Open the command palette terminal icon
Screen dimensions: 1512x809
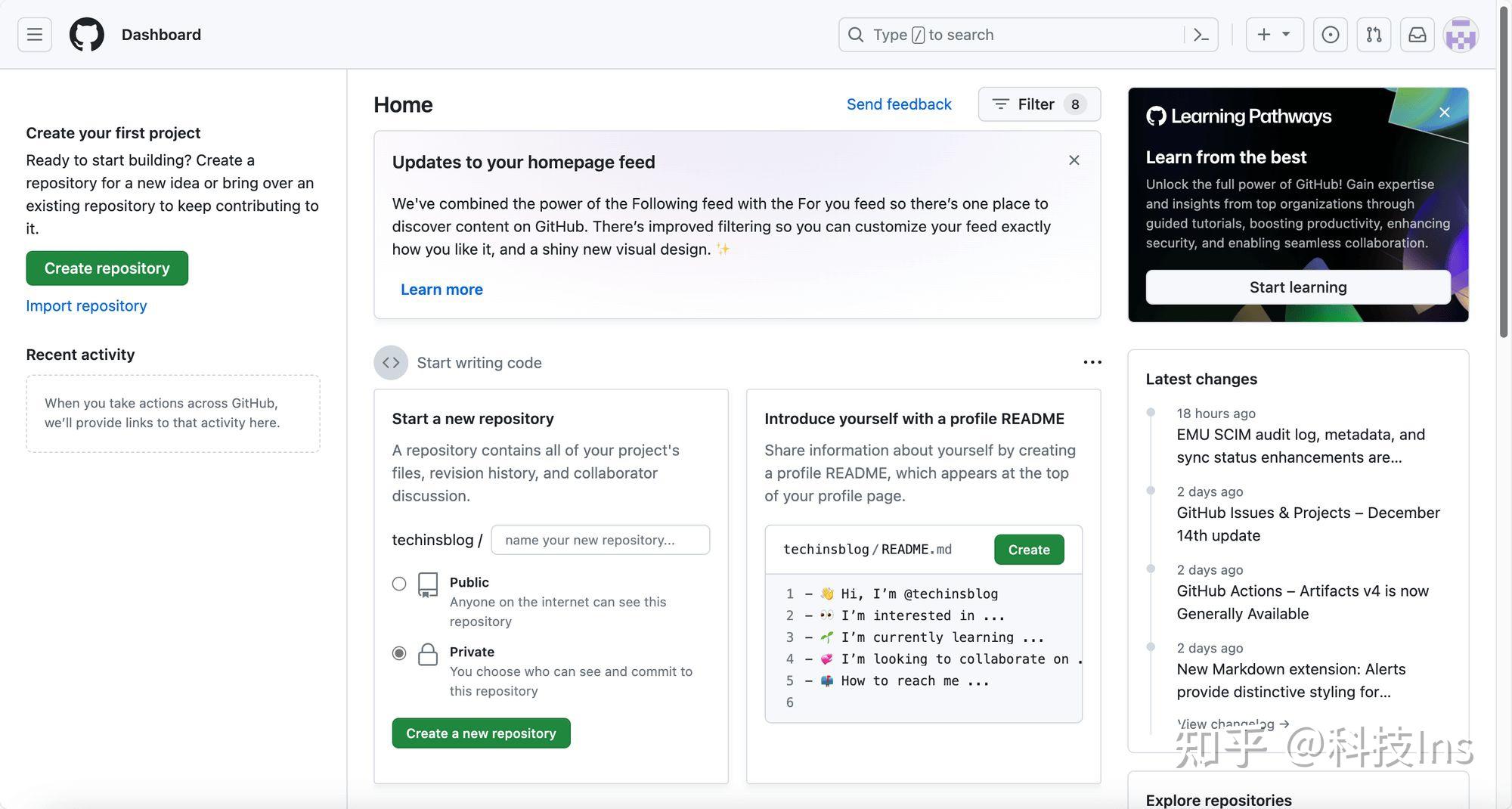1201,34
